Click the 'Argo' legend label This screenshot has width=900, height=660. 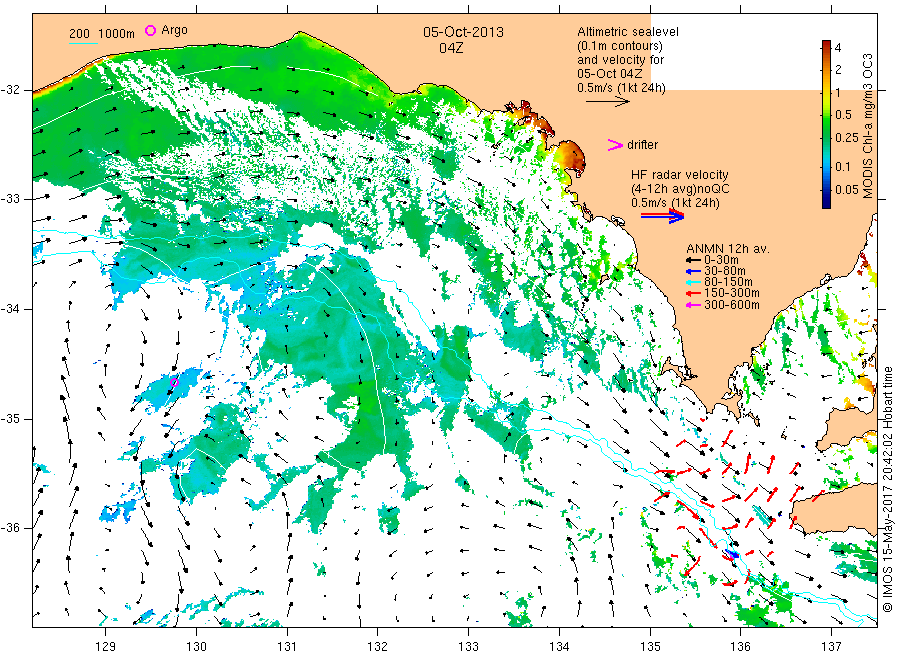174,30
